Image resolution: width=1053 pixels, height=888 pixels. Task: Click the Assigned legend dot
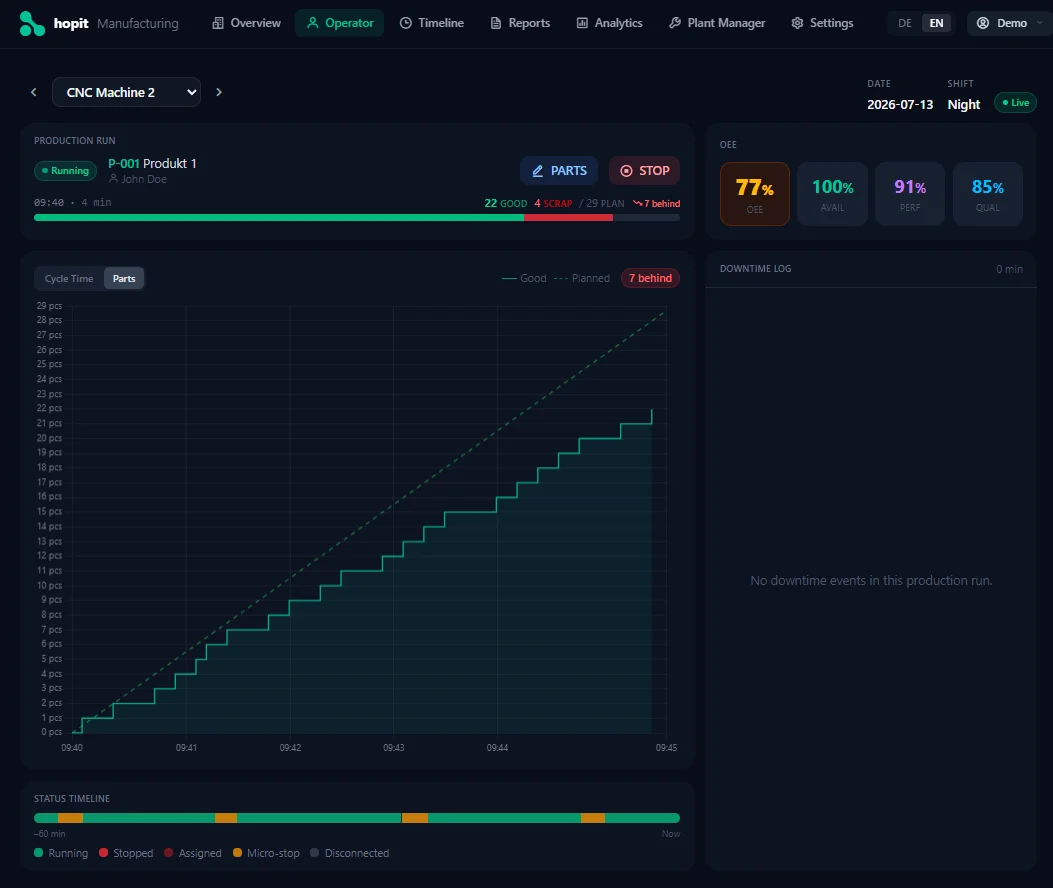pyautogui.click(x=169, y=853)
